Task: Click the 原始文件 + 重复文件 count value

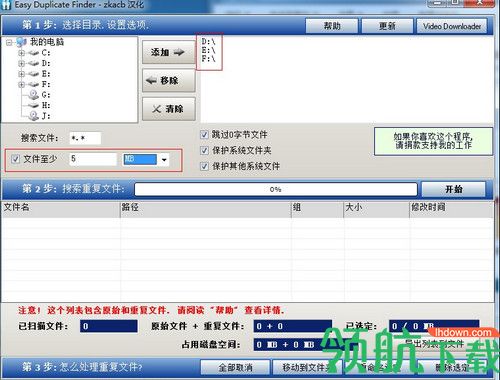Action: coord(293,326)
